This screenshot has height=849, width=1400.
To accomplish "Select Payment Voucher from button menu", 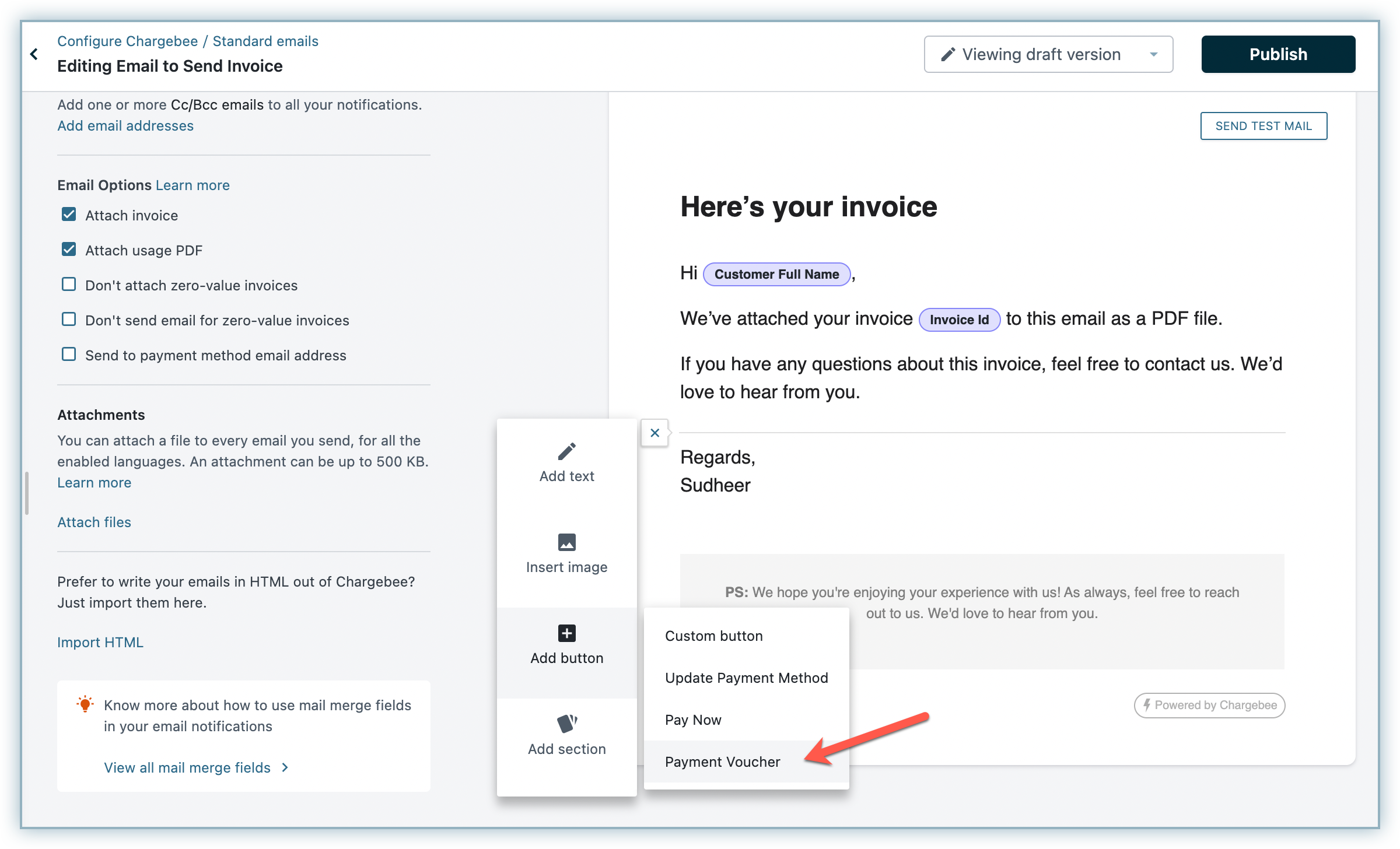I will 722,762.
